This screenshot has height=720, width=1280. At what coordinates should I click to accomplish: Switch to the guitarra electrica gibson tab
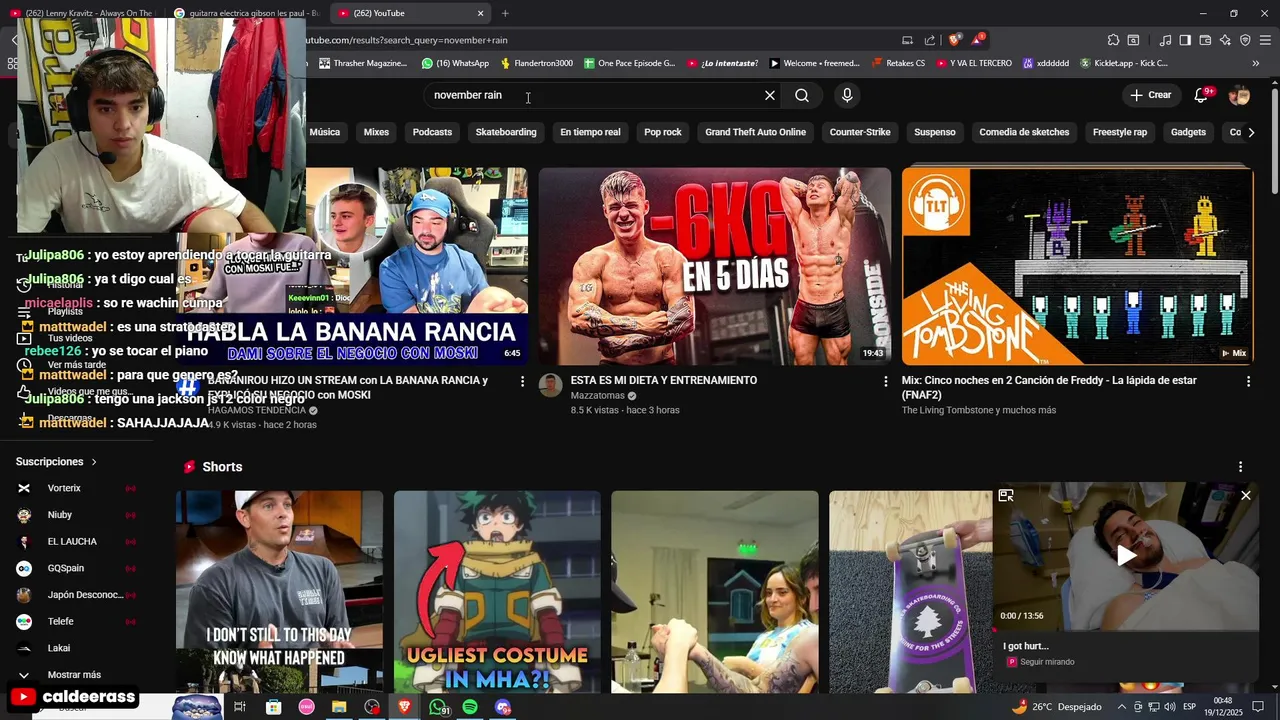coord(245,13)
